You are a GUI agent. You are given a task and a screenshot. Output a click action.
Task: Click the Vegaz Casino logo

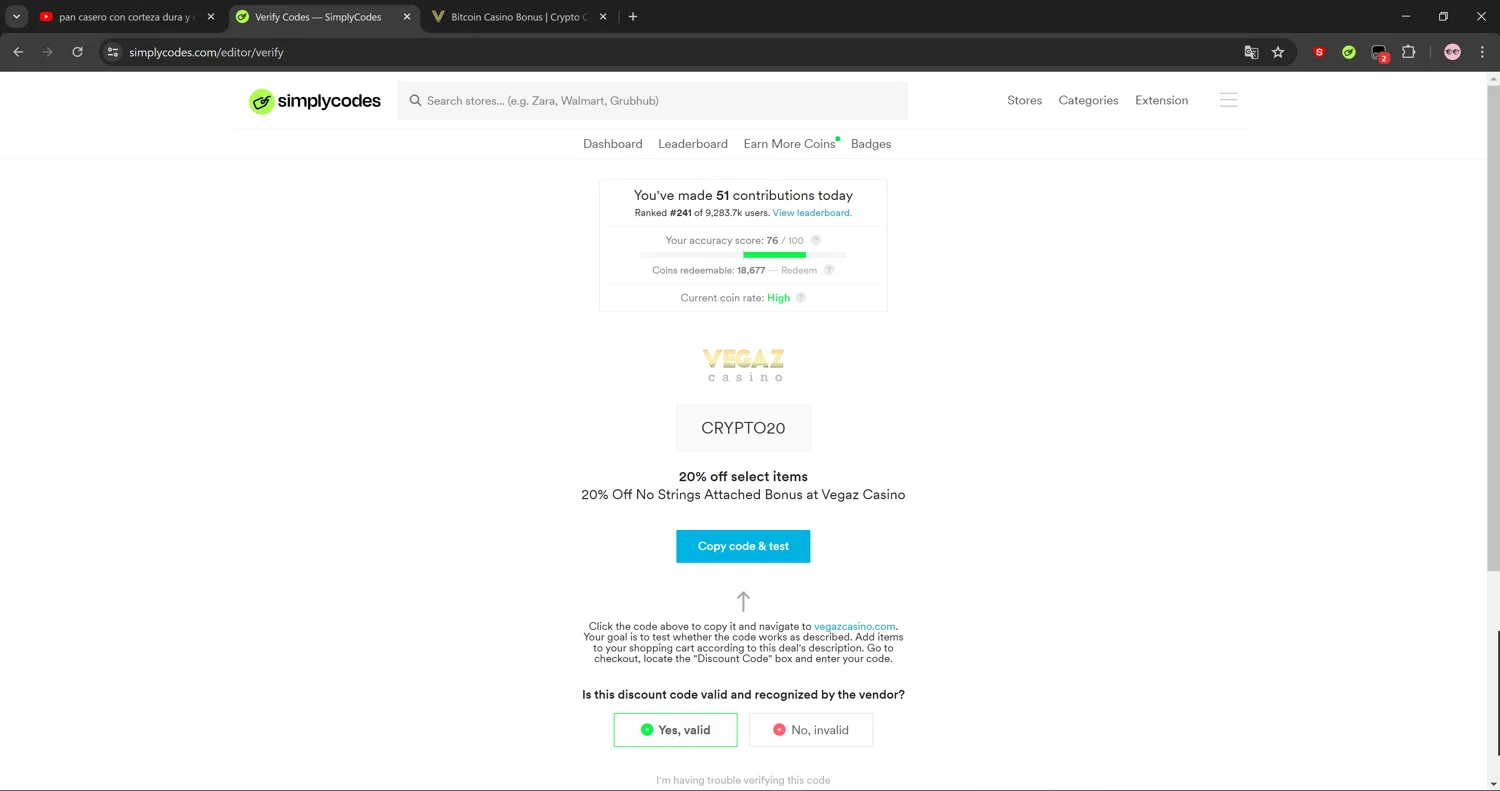point(743,365)
